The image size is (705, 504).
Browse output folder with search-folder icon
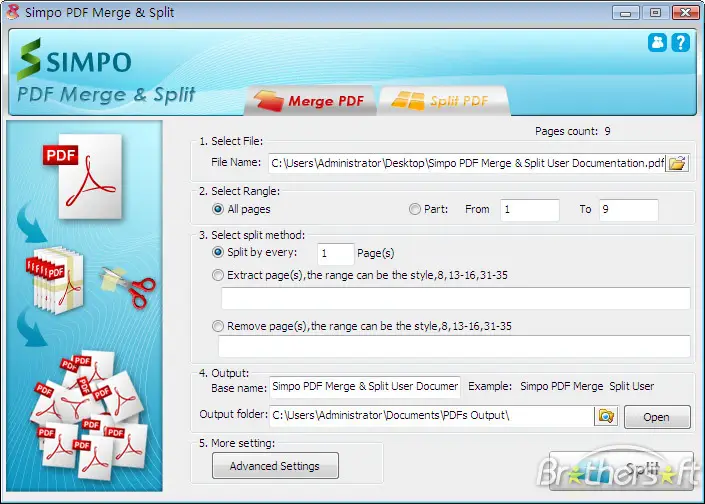pos(606,416)
